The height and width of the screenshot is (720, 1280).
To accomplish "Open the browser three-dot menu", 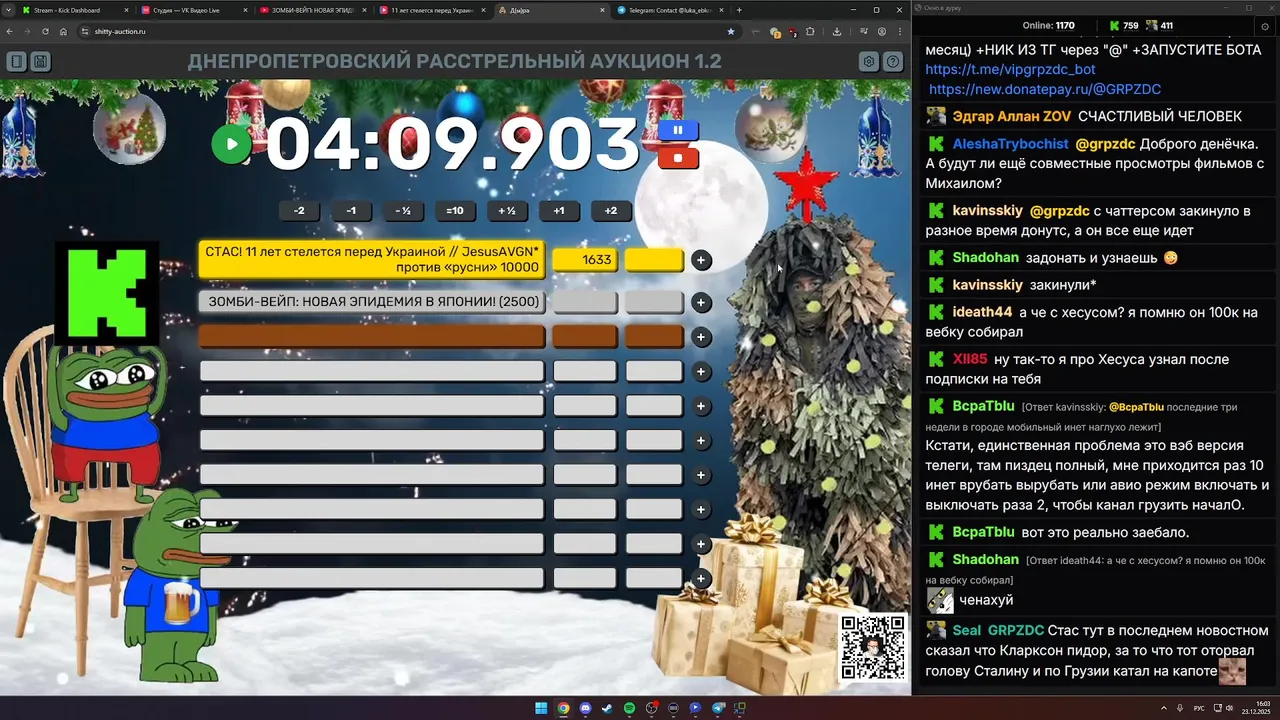I will [x=899, y=31].
